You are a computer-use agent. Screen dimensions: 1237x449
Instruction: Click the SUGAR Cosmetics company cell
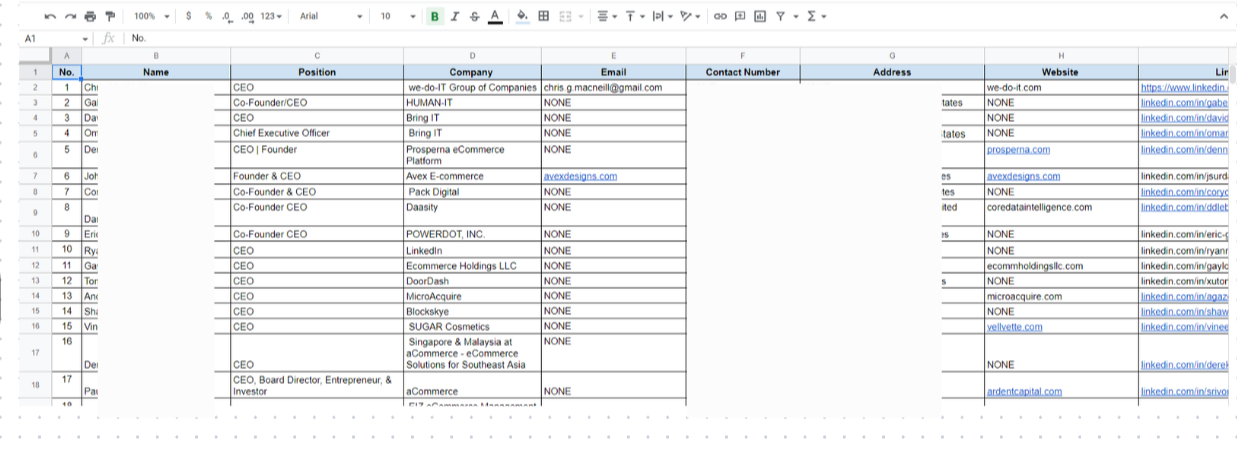pyautogui.click(x=472, y=327)
